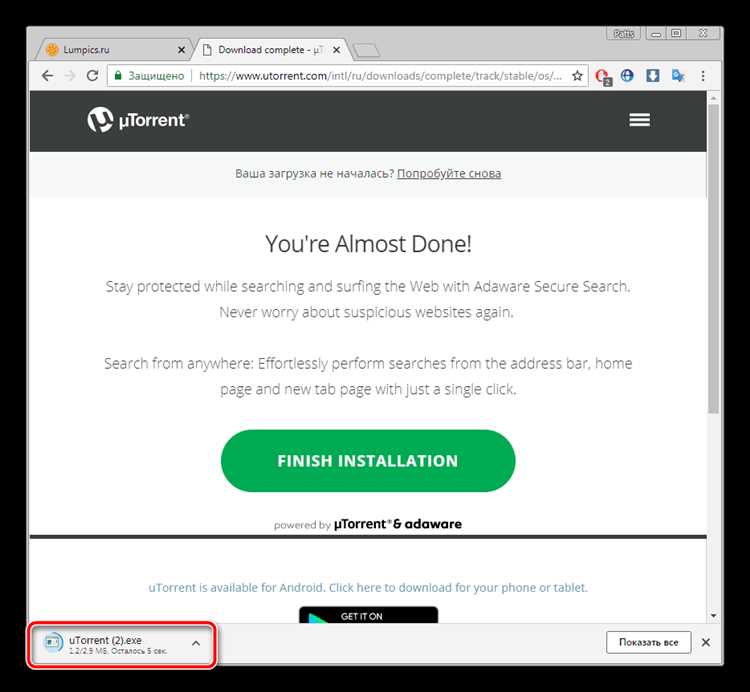Click the red extension icon with badge
Viewport: 750px width, 692px height.
pyautogui.click(x=603, y=77)
